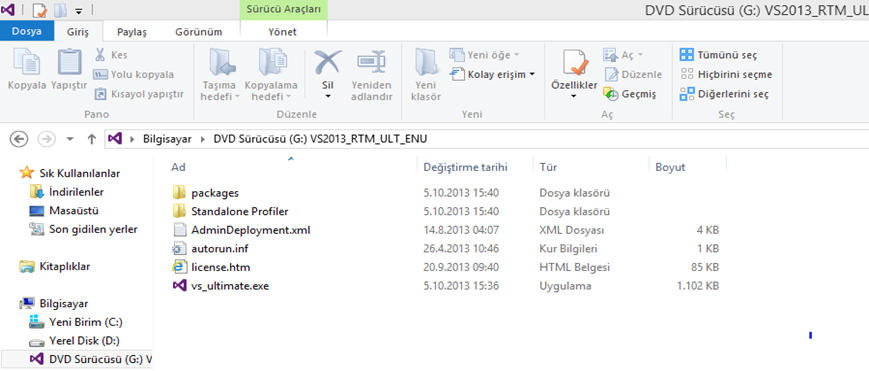Viewport: 869px width, 371px height.
Task: Select Yolu kopyala in the ribbon
Action: coord(134,74)
